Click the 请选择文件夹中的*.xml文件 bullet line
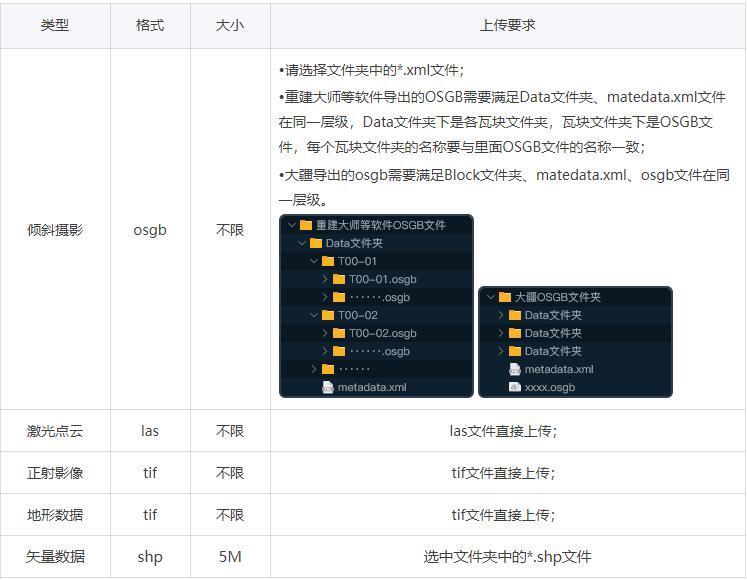This screenshot has height=580, width=747. tap(372, 71)
